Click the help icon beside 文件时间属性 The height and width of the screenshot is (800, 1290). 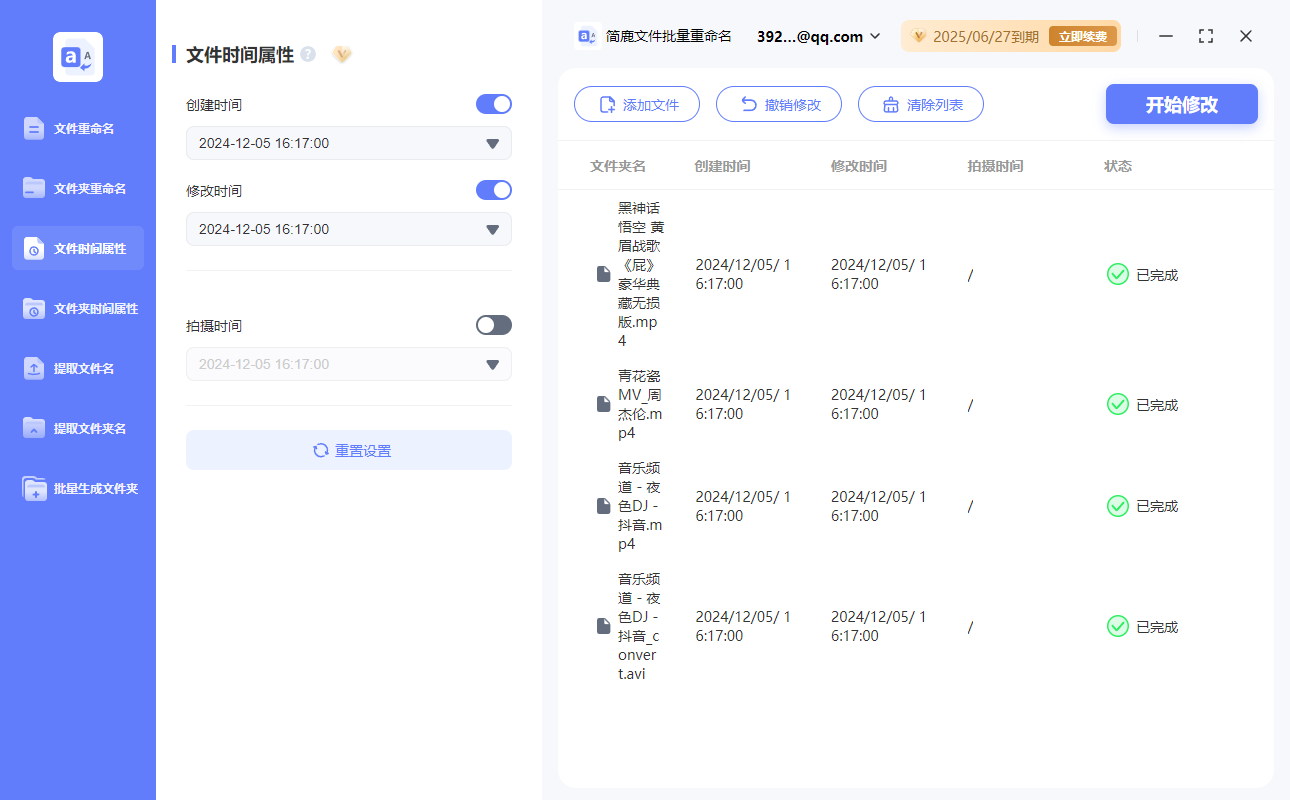pos(306,55)
